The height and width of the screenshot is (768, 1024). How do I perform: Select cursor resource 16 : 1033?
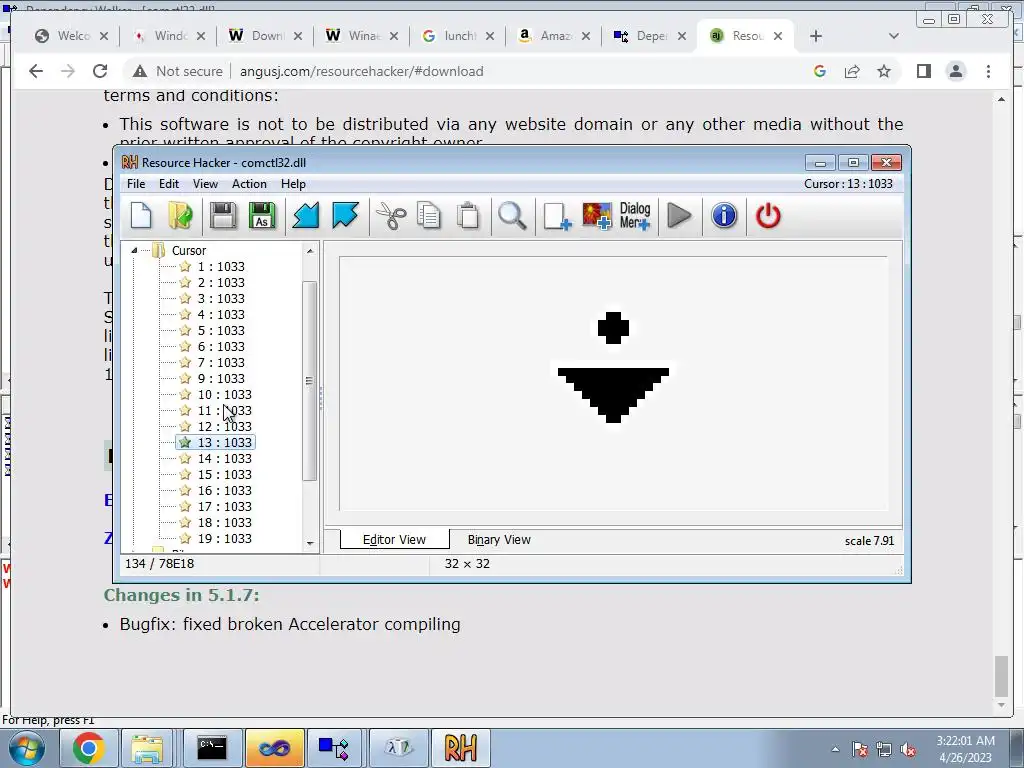[224, 490]
